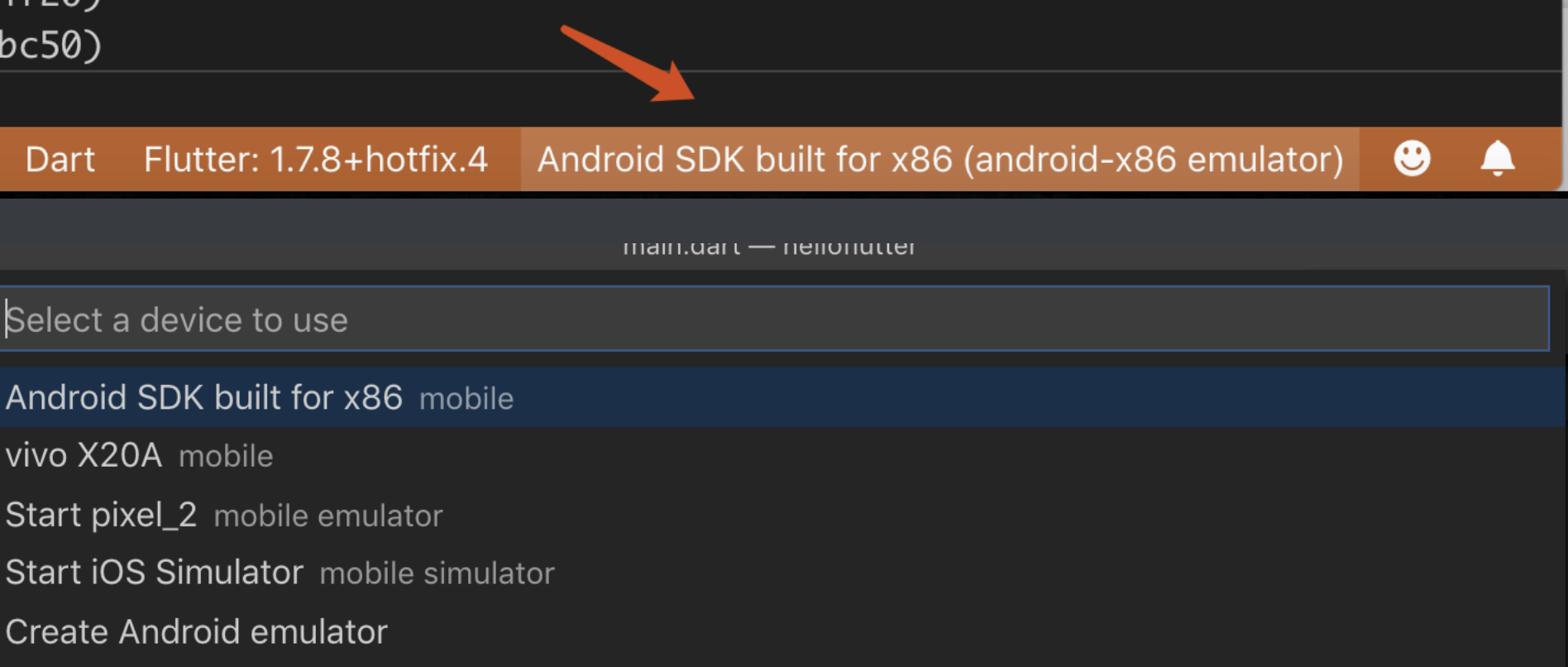Click the terminal output text ending "bc50)"
The image size is (1568, 667).
51,46
